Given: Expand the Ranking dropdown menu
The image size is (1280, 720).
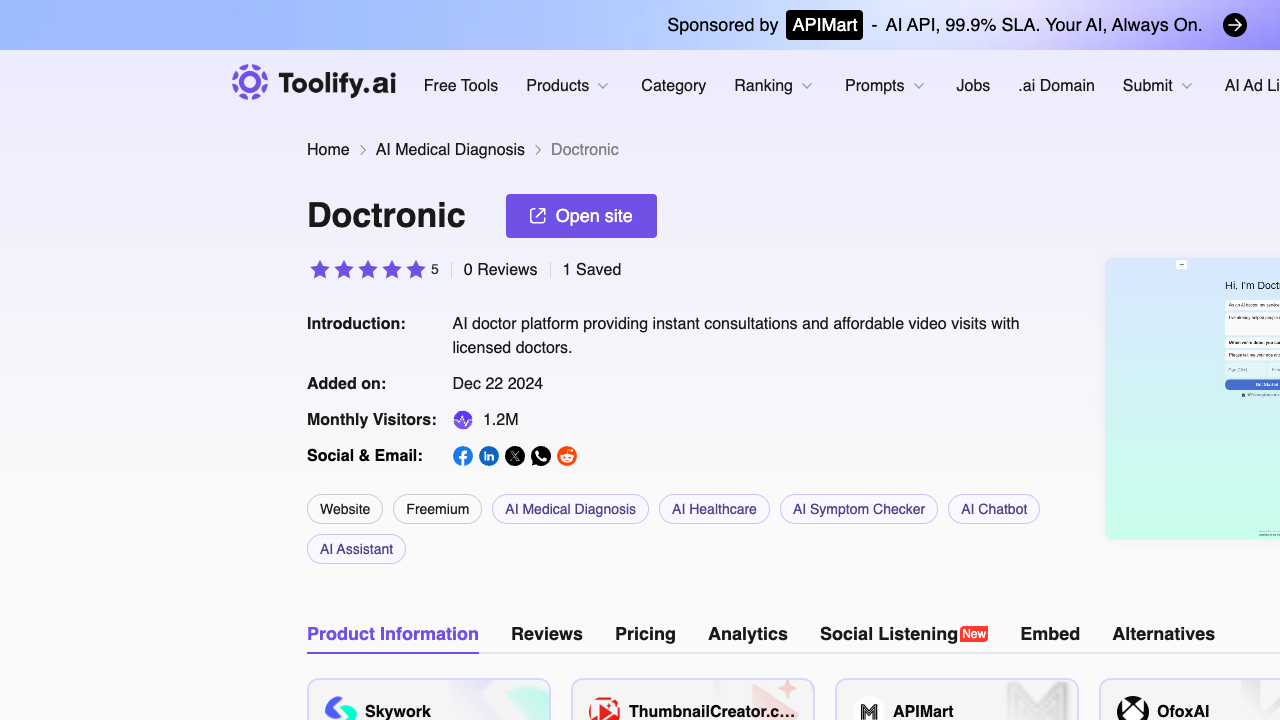Looking at the screenshot, I should 774,86.
